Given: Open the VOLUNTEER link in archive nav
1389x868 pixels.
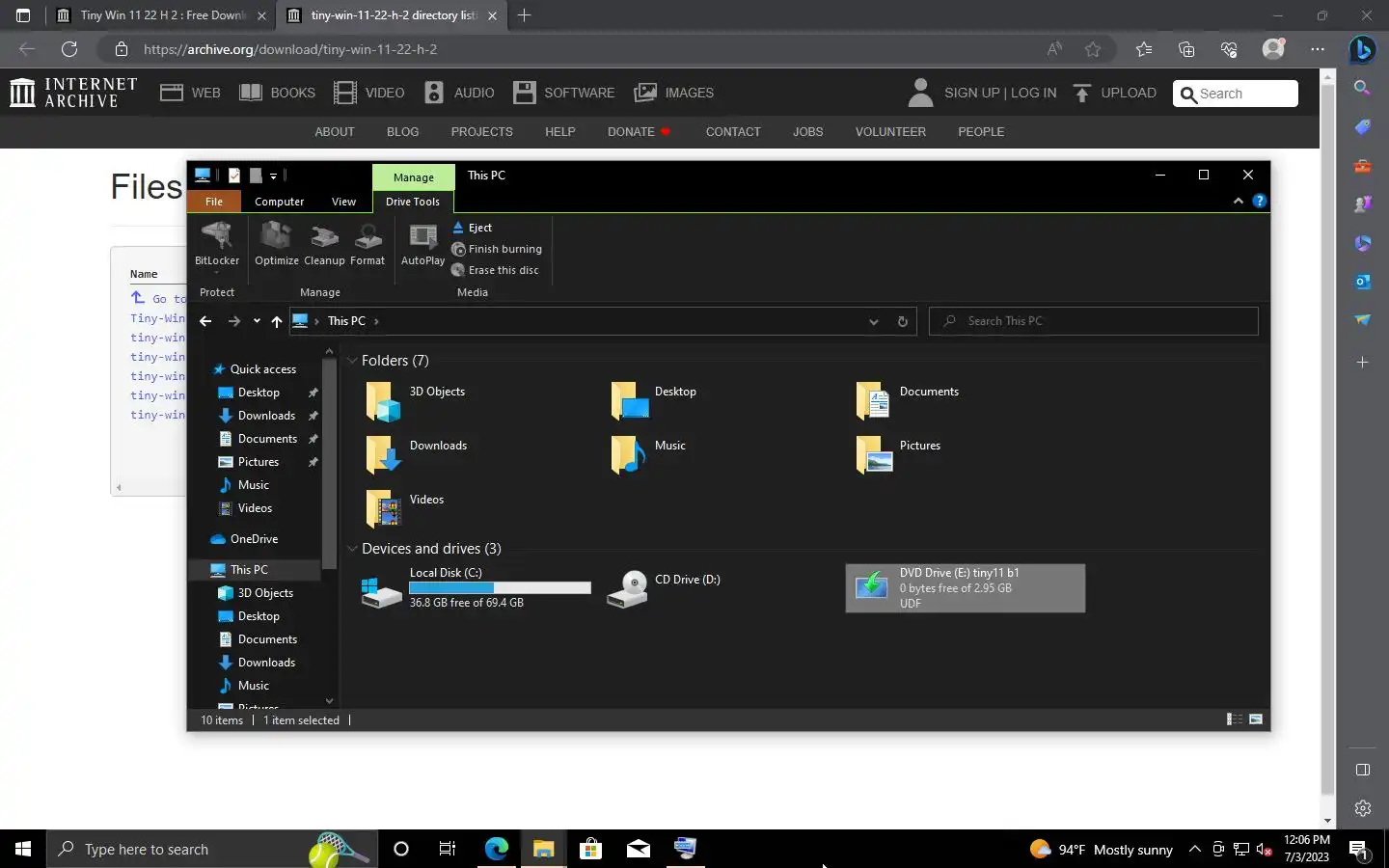Looking at the screenshot, I should 890,132.
